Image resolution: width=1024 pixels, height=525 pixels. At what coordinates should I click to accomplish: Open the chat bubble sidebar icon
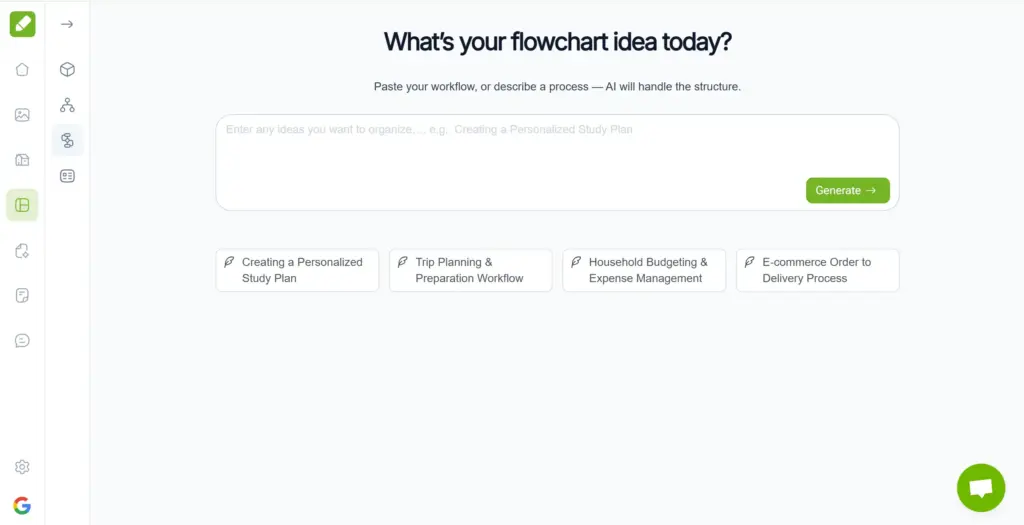click(x=22, y=340)
